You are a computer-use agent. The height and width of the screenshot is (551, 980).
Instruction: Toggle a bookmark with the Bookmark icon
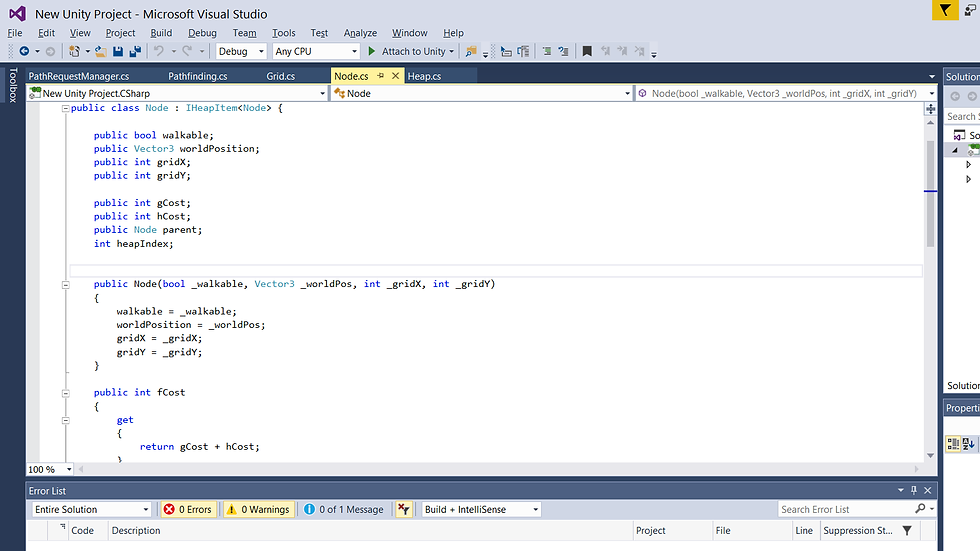[x=587, y=51]
